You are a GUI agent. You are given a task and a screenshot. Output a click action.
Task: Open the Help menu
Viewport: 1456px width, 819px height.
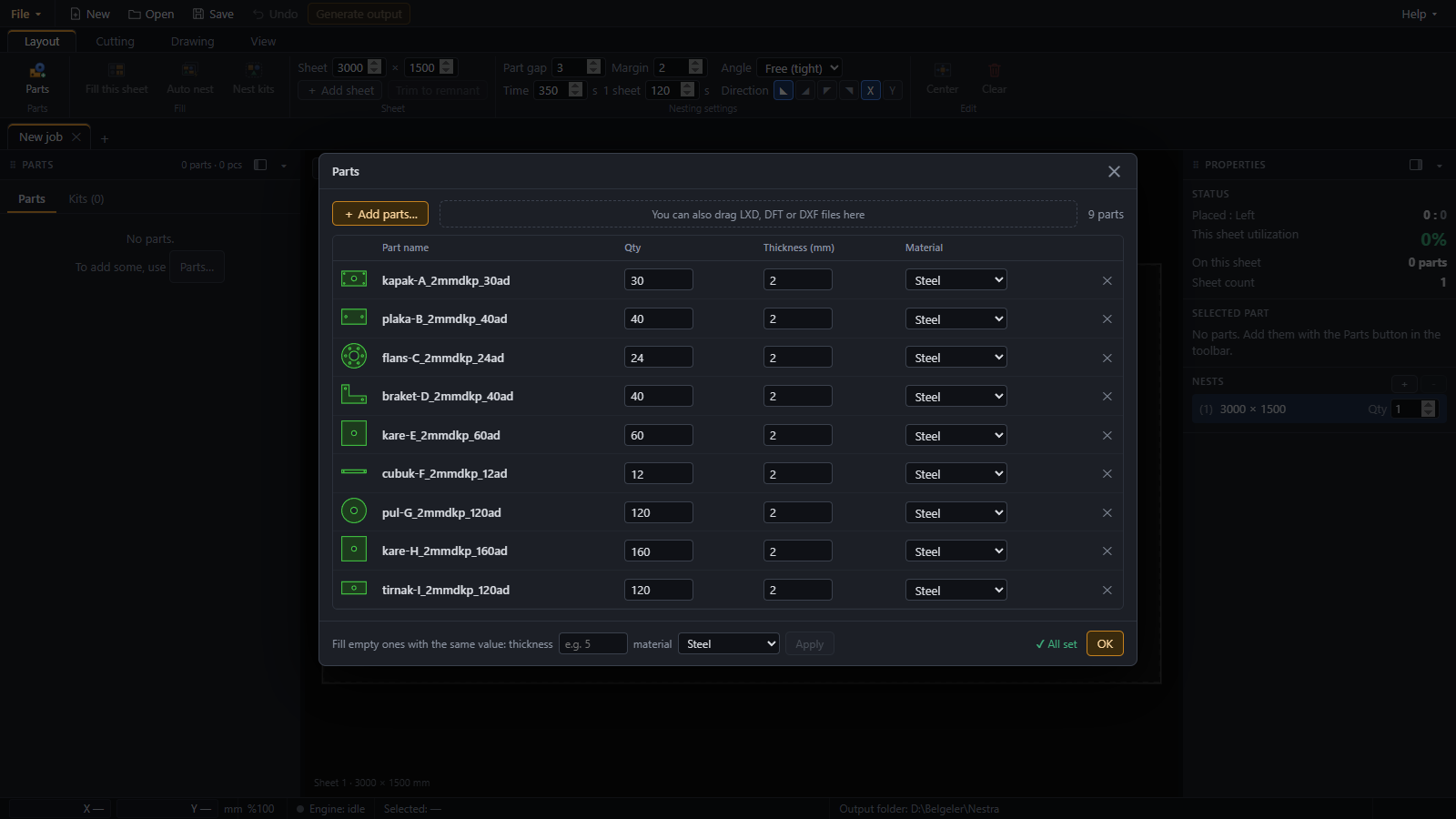click(1420, 14)
